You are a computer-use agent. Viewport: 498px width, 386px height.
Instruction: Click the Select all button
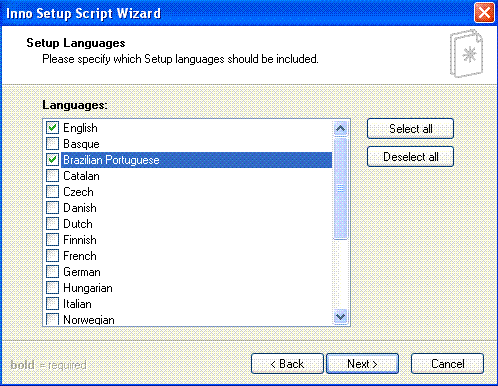pos(410,129)
